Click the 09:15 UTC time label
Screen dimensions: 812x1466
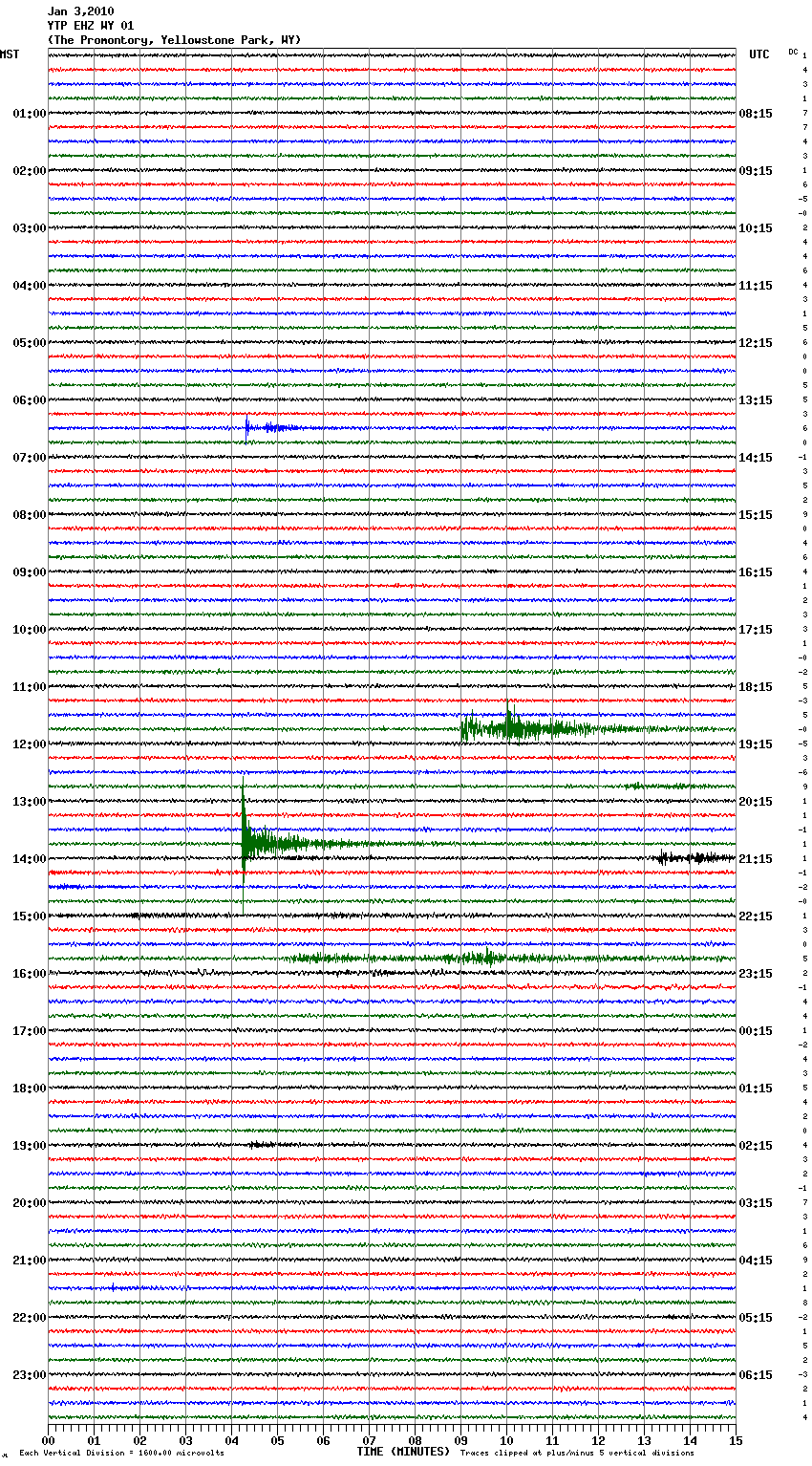tap(756, 171)
